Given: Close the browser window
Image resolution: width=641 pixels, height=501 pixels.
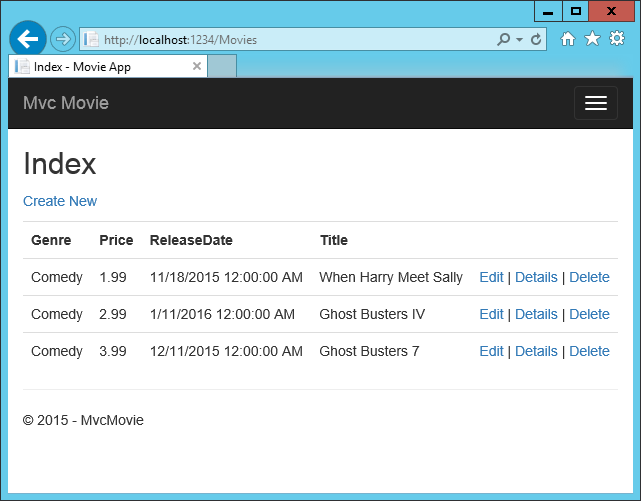Looking at the screenshot, I should point(612,11).
